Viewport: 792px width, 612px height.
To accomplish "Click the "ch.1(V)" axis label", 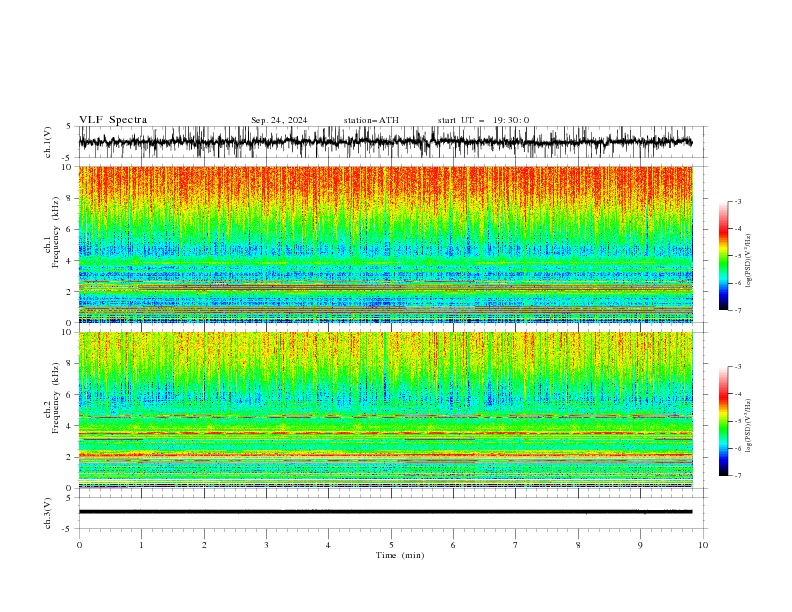I will click(x=48, y=142).
